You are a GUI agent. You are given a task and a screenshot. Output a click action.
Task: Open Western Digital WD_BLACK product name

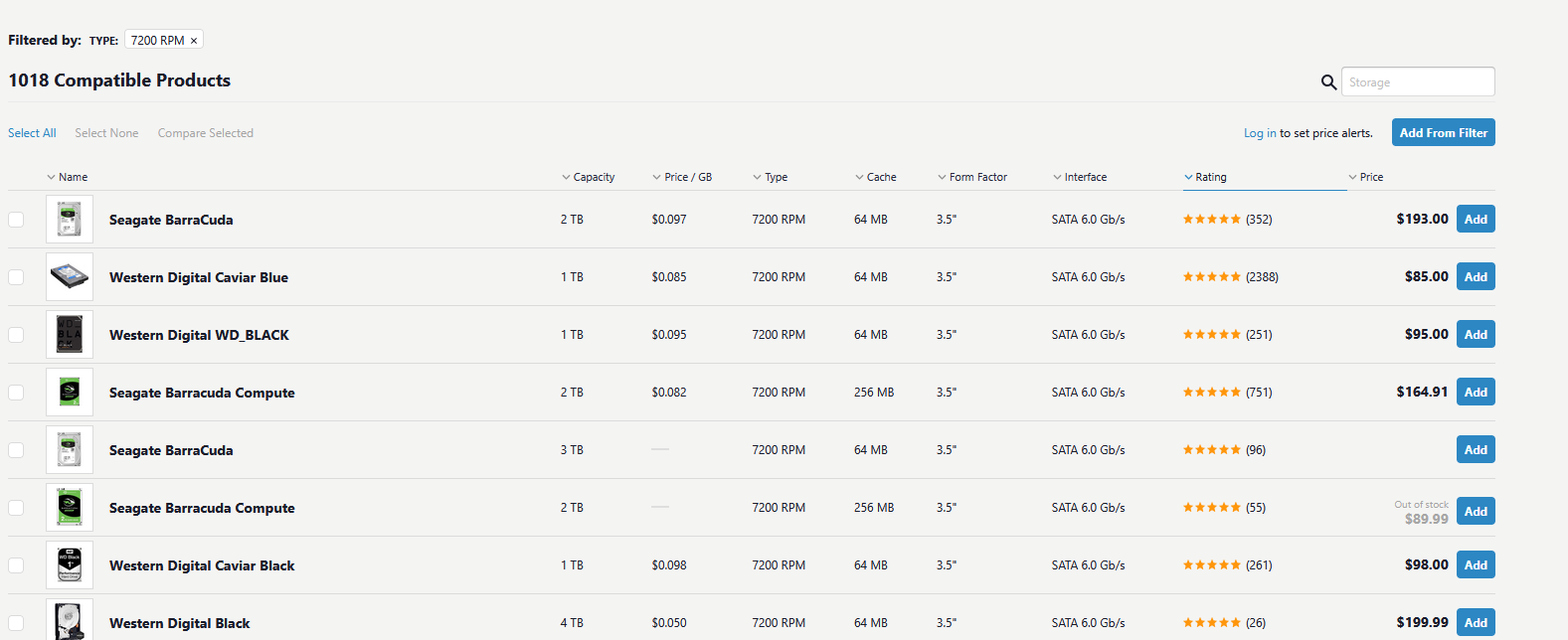coord(199,335)
